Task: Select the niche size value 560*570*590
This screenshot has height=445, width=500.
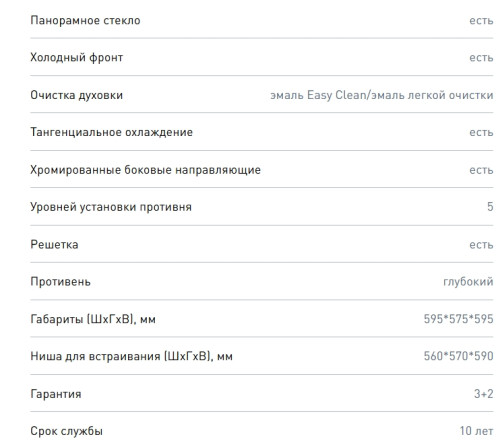Action: point(458,356)
